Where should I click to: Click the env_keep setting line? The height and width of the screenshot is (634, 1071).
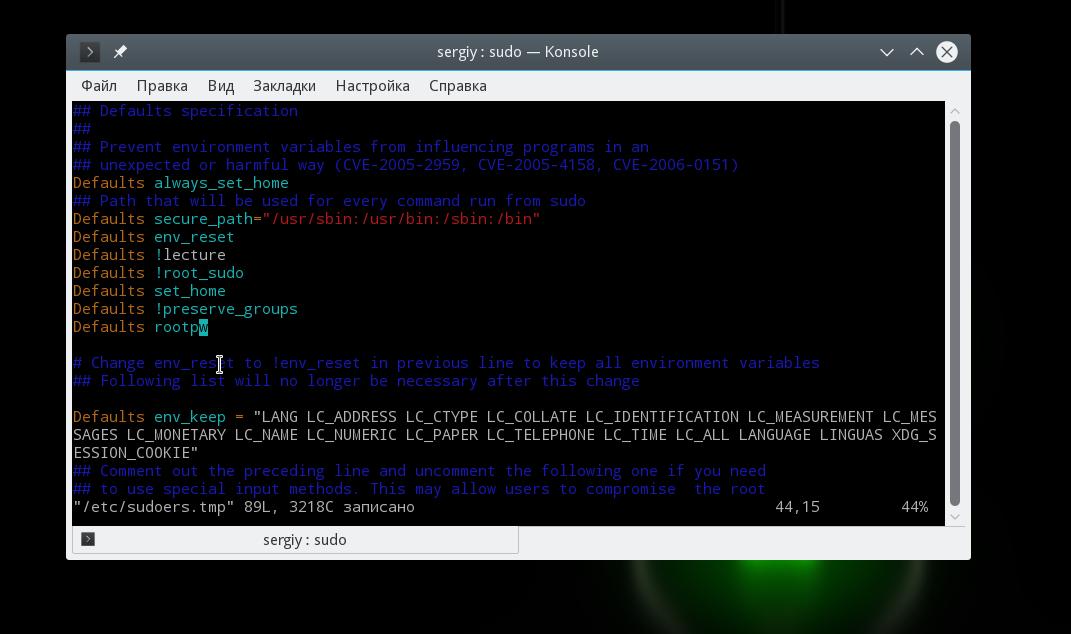pos(505,435)
